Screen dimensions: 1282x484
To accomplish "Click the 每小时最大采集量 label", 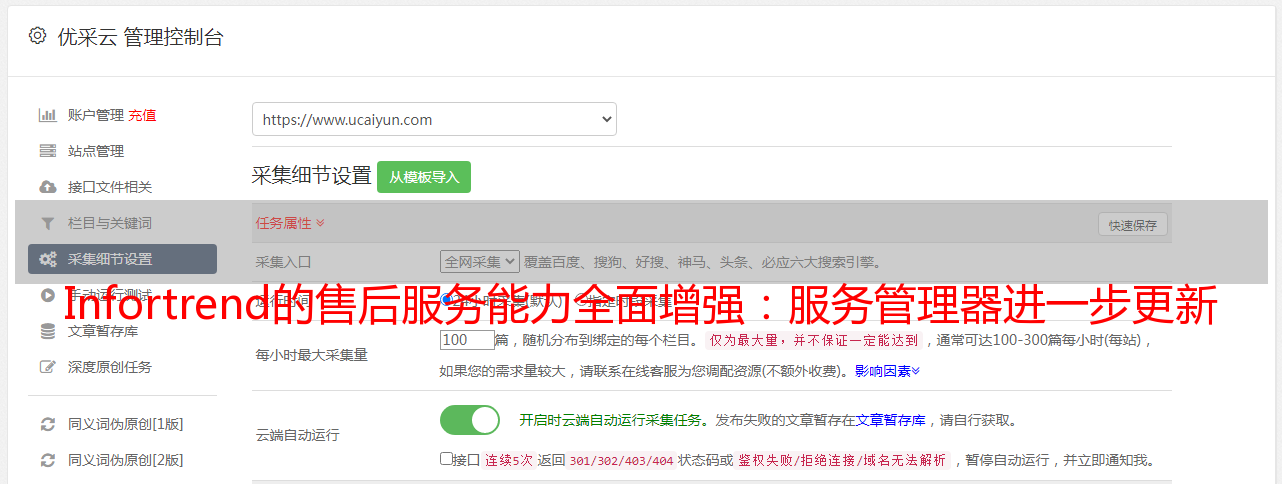I will [x=312, y=355].
